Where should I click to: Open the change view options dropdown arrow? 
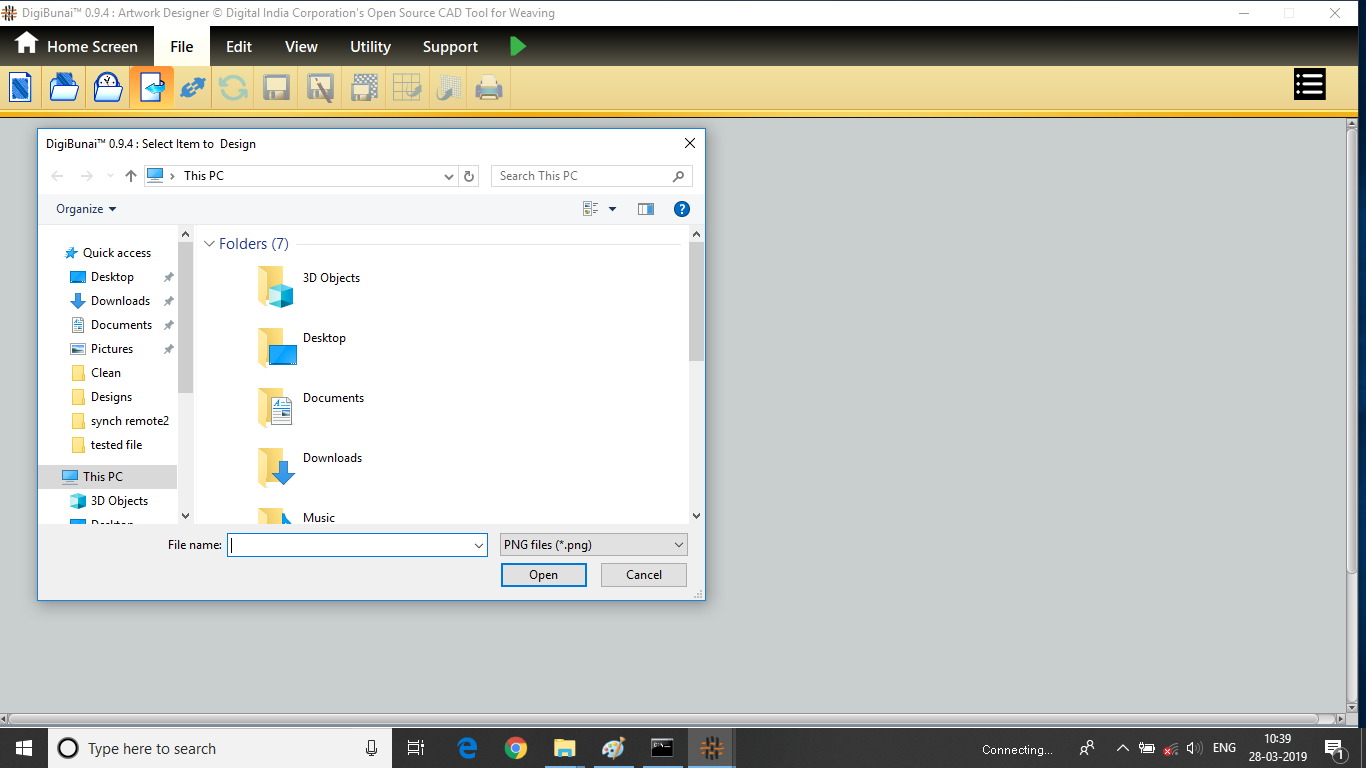(x=613, y=209)
